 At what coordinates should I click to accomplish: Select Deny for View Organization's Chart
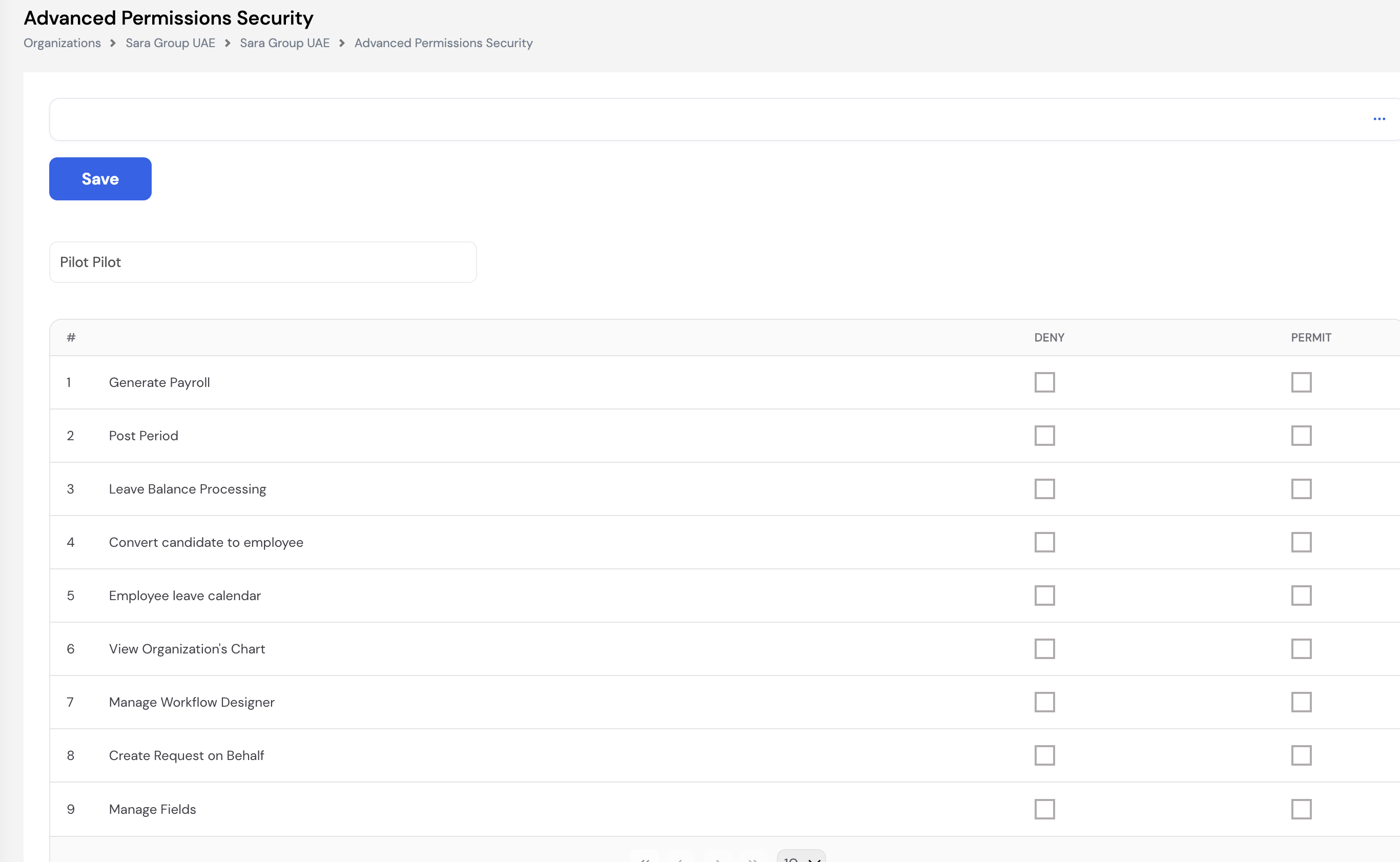pos(1045,649)
